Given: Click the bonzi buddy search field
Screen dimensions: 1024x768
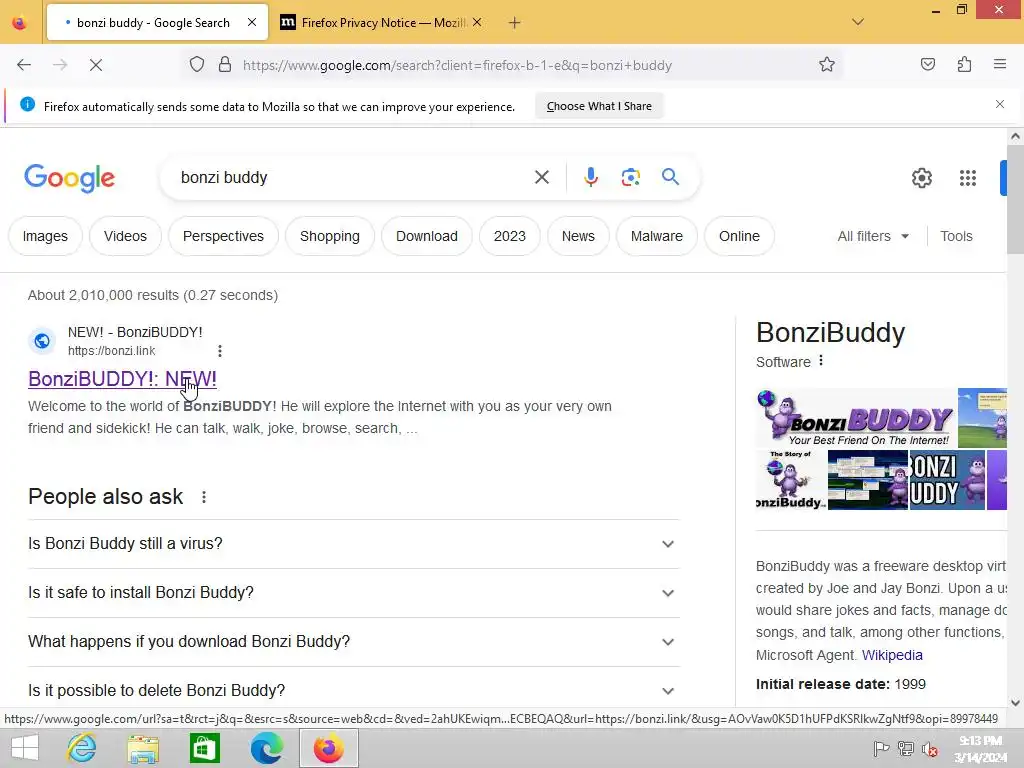Looking at the screenshot, I should pyautogui.click(x=353, y=177).
